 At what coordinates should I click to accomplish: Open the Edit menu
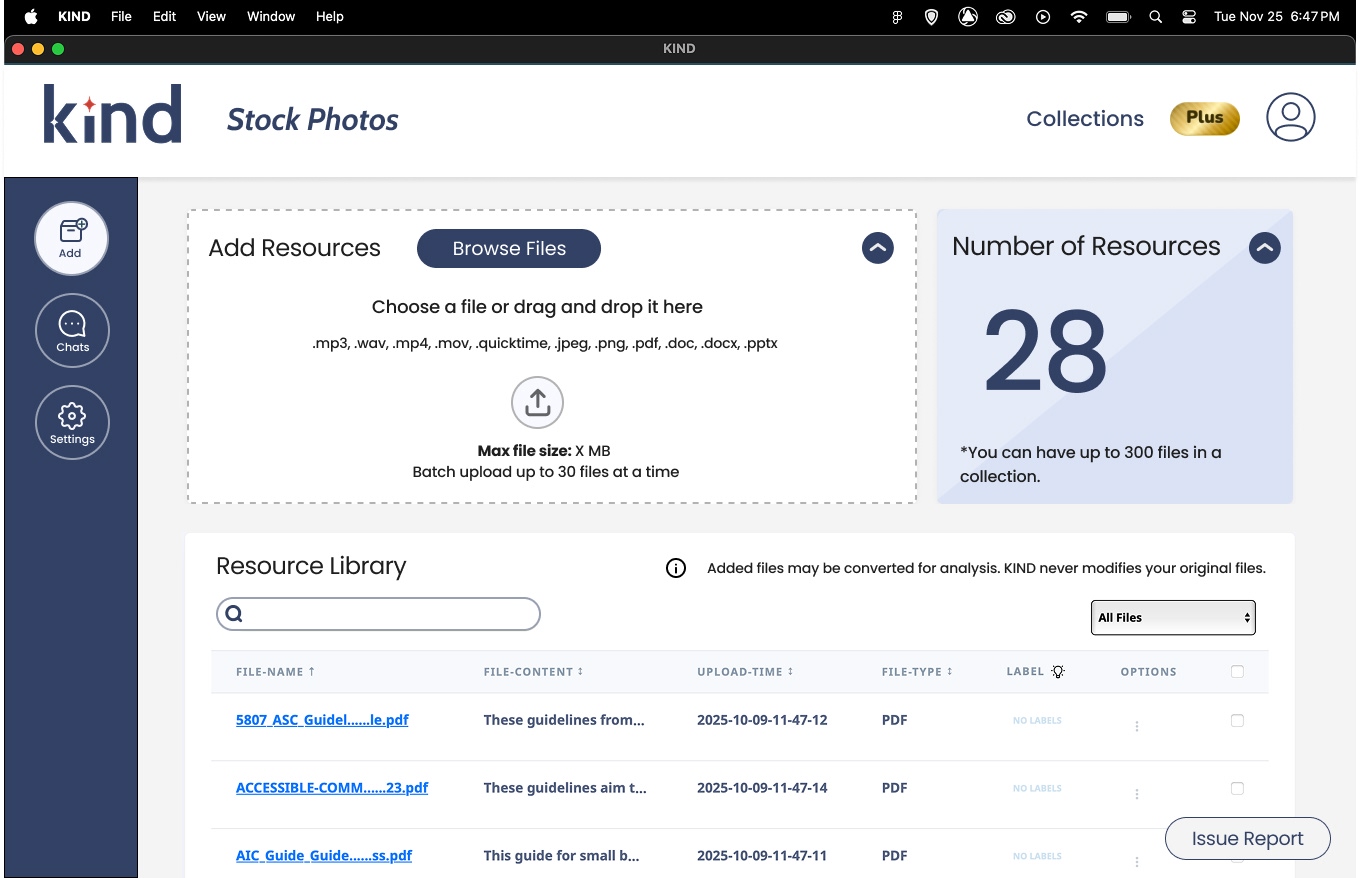pyautogui.click(x=164, y=17)
